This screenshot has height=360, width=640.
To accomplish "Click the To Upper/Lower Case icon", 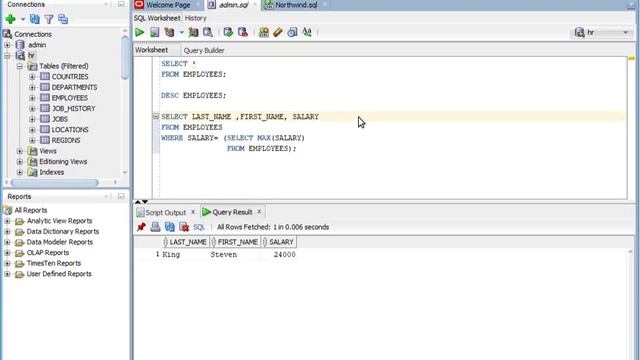I will pyautogui.click(x=307, y=32).
